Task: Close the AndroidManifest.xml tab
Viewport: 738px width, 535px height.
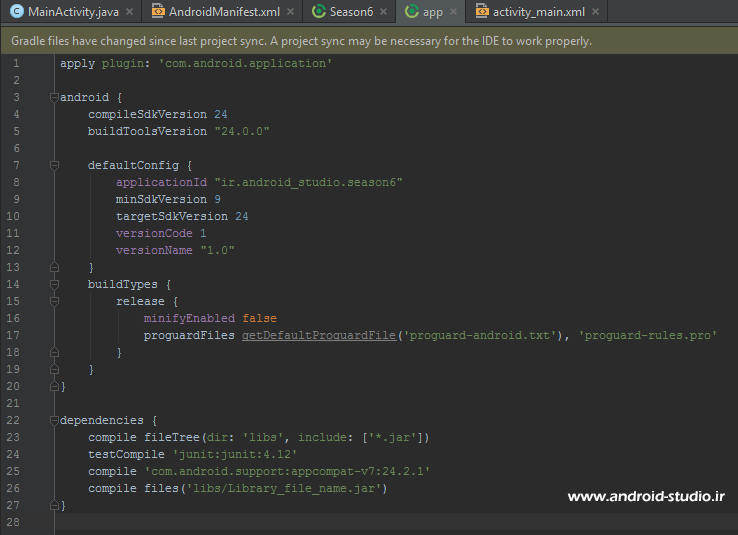Action: pyautogui.click(x=289, y=13)
